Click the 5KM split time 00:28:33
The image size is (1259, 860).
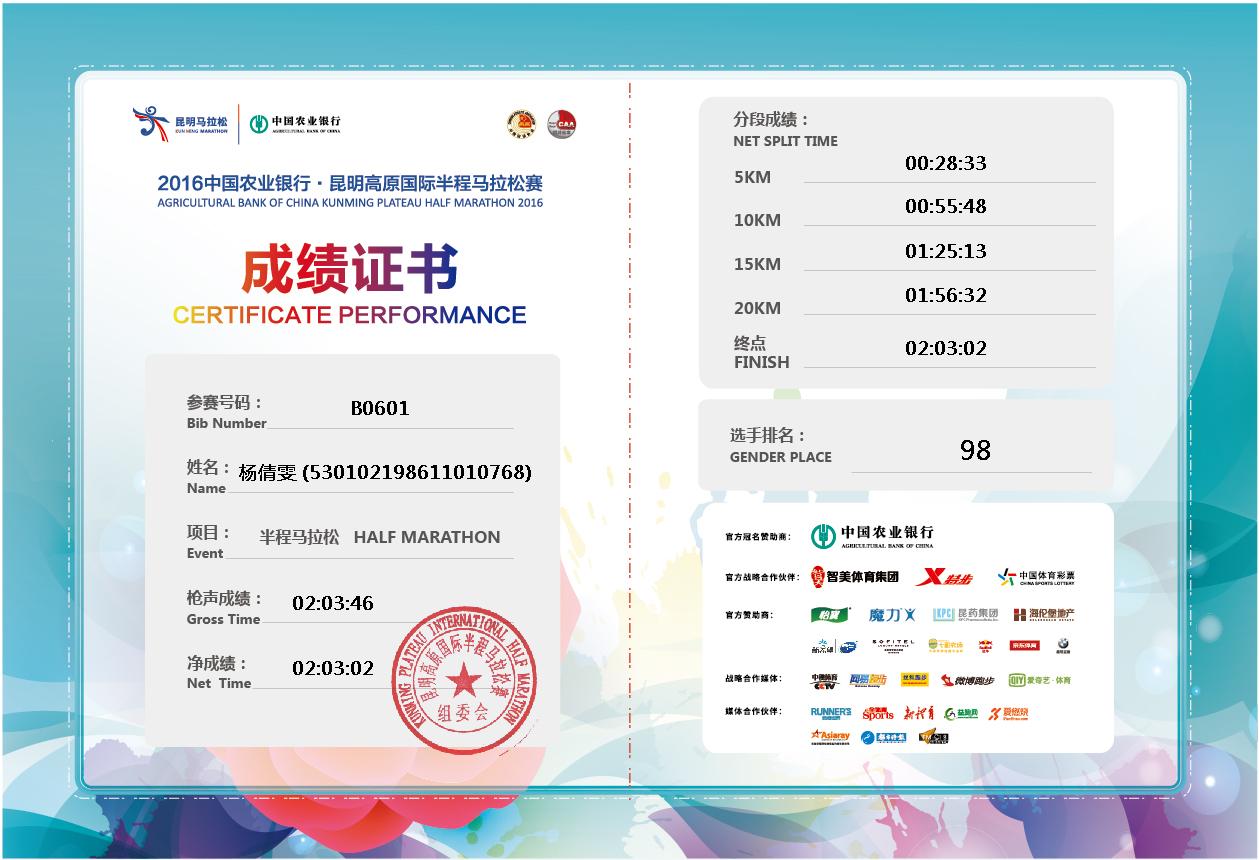pyautogui.click(x=946, y=163)
